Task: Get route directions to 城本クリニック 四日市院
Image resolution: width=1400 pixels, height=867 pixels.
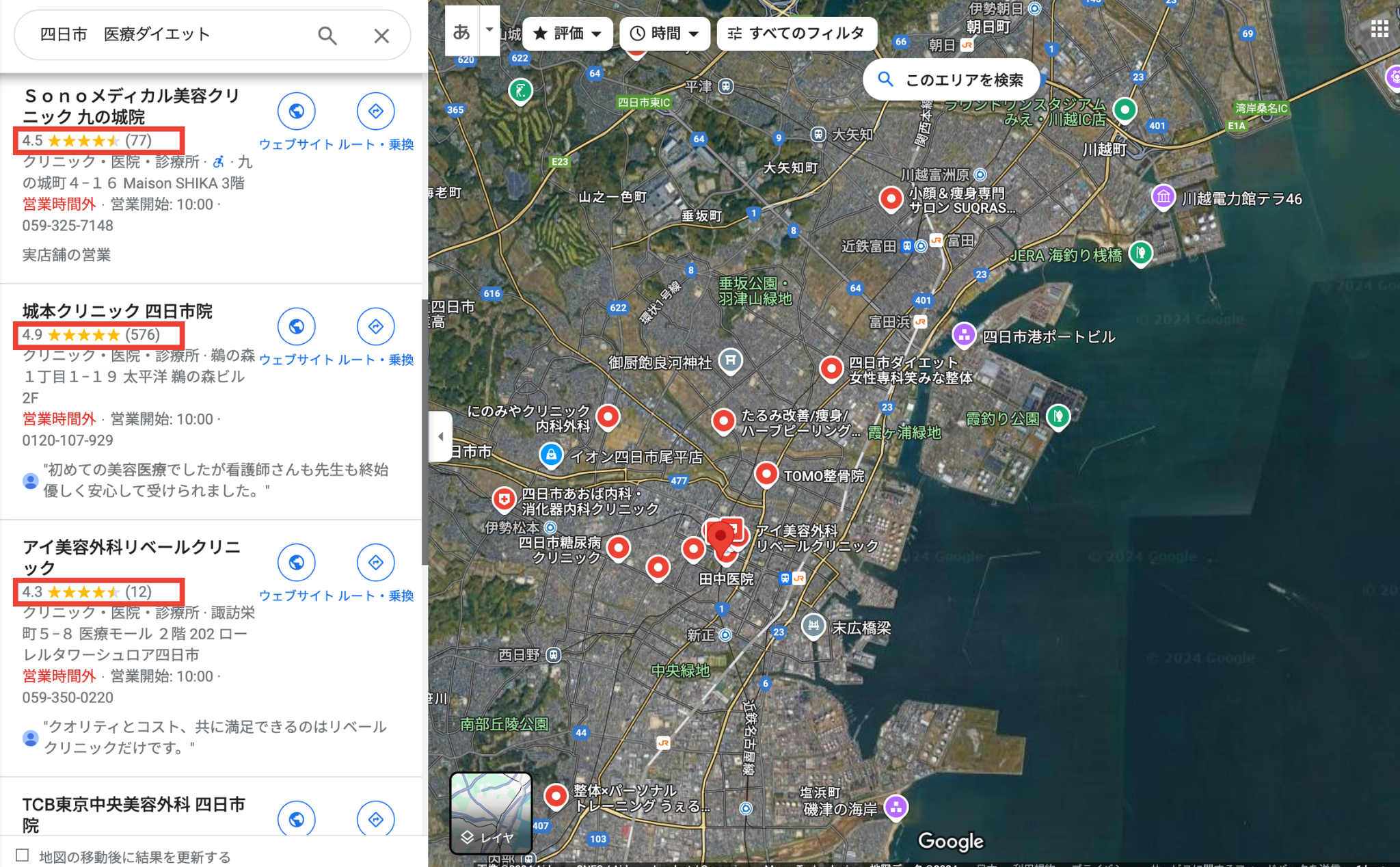Action: pos(375,327)
